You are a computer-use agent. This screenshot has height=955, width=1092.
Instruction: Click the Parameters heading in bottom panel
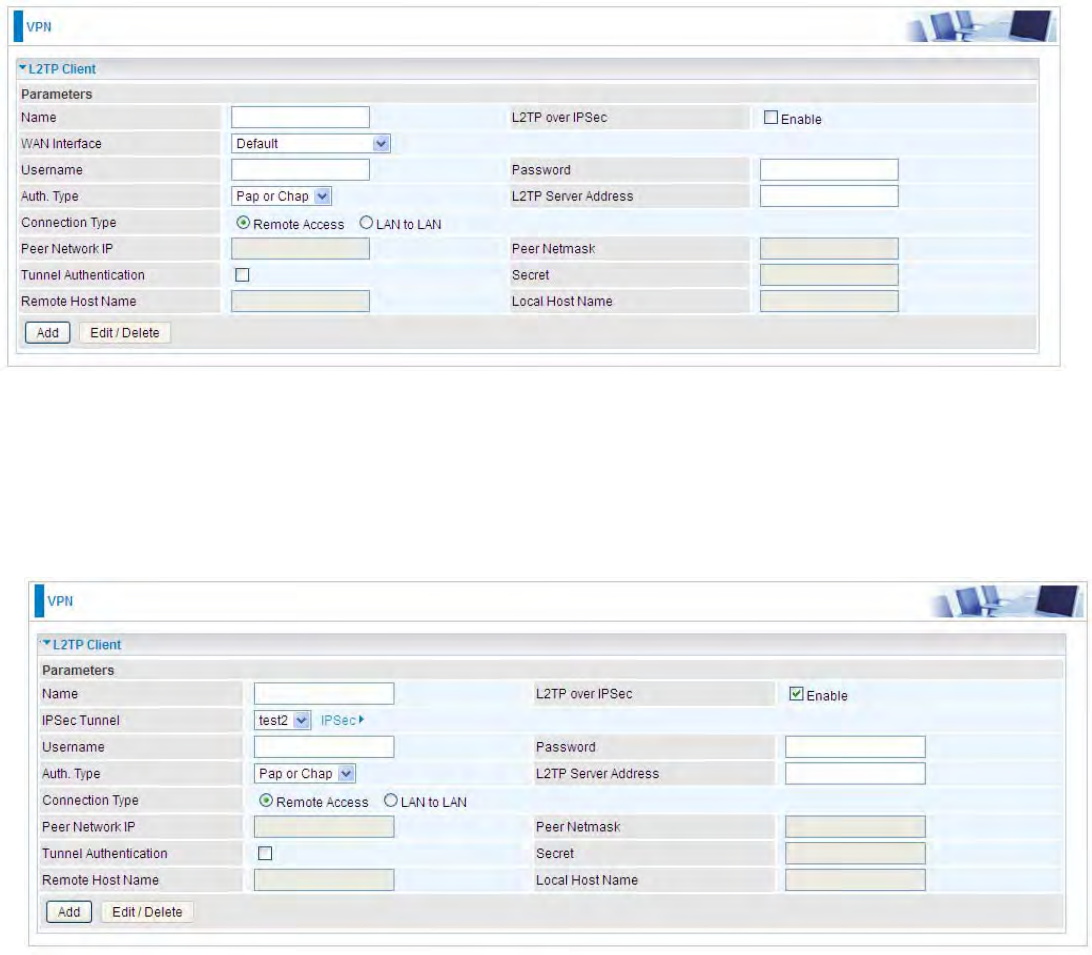(78, 670)
